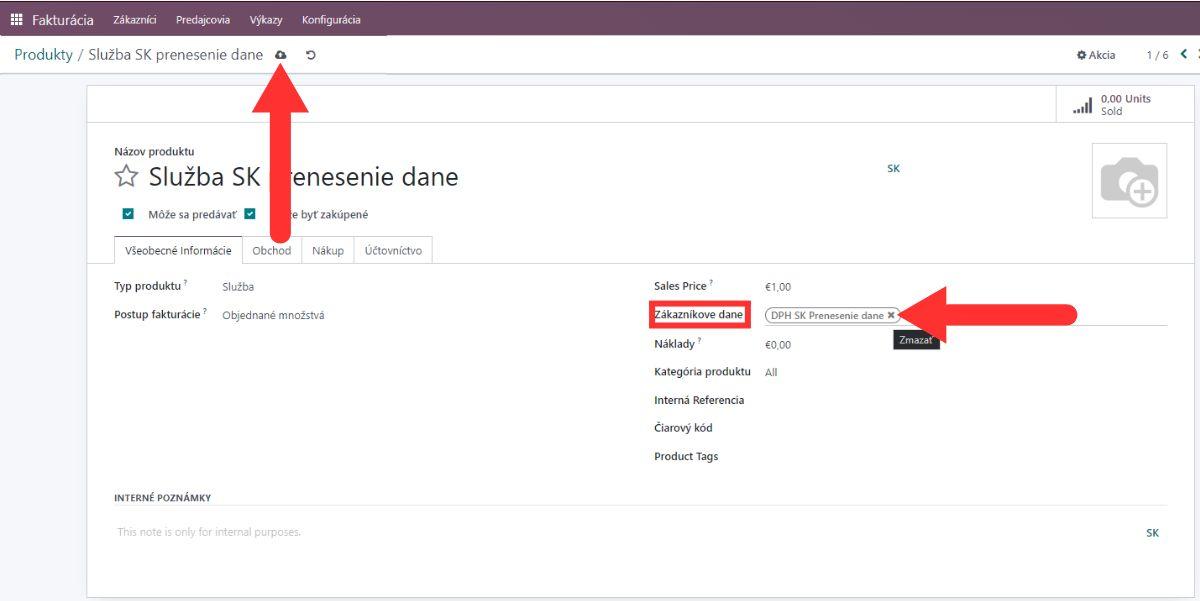Viewport: 1200px width, 601px height.
Task: Open the Akcia gear dropdown
Action: [x=1096, y=55]
